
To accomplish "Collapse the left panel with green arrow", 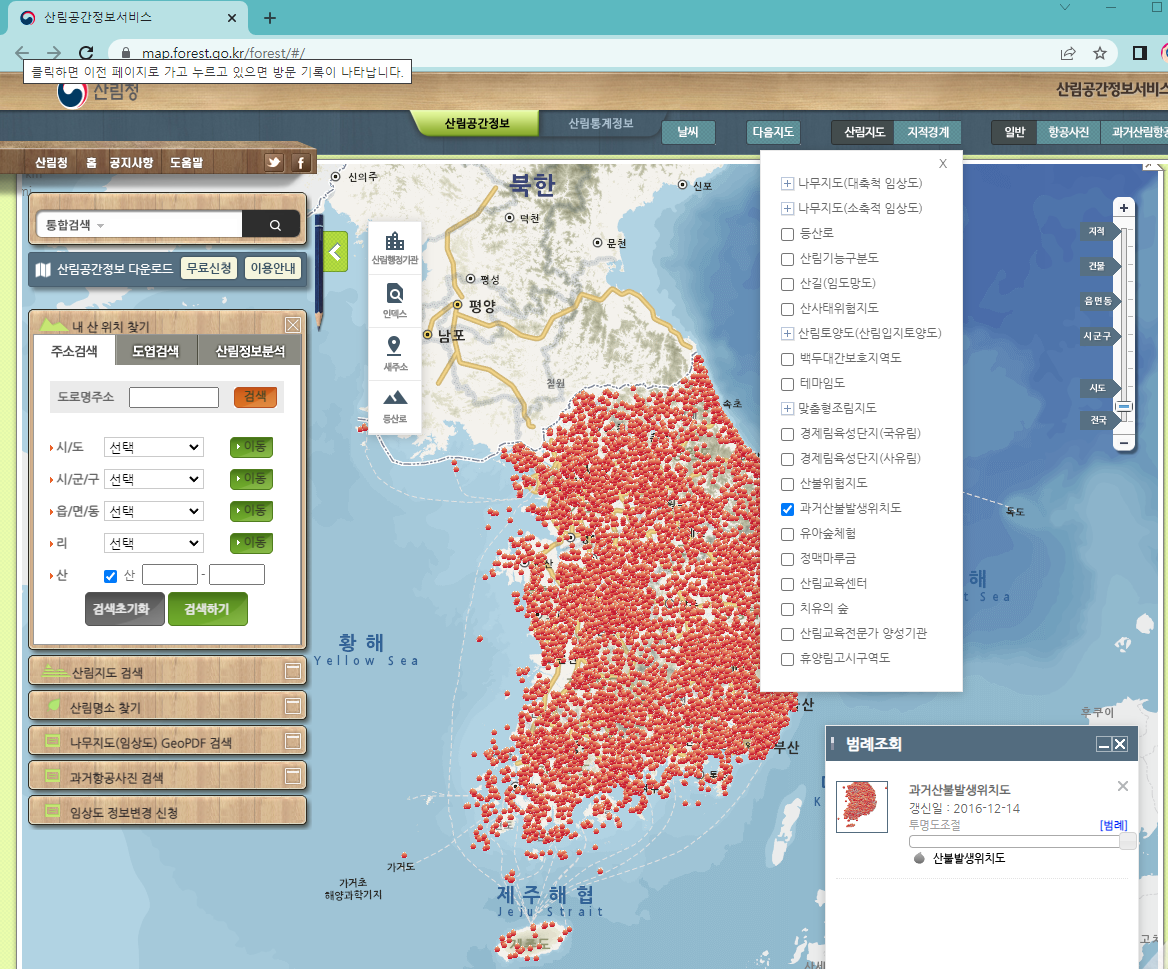I will pyautogui.click(x=335, y=252).
